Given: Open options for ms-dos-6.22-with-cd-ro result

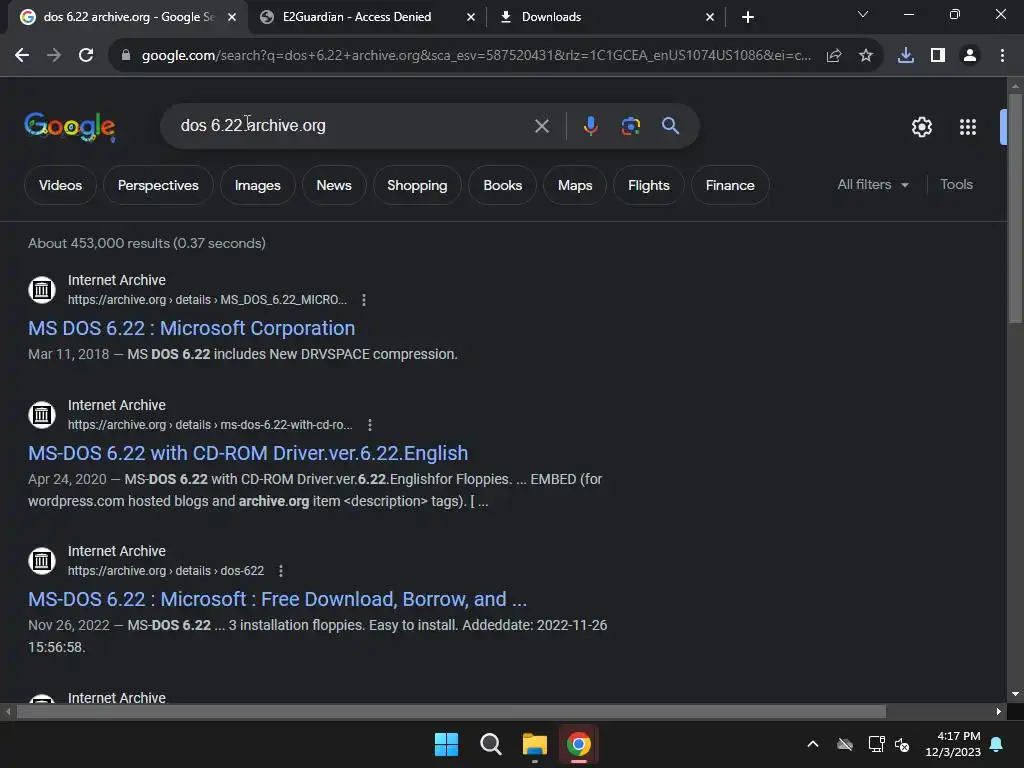Looking at the screenshot, I should (x=370, y=425).
